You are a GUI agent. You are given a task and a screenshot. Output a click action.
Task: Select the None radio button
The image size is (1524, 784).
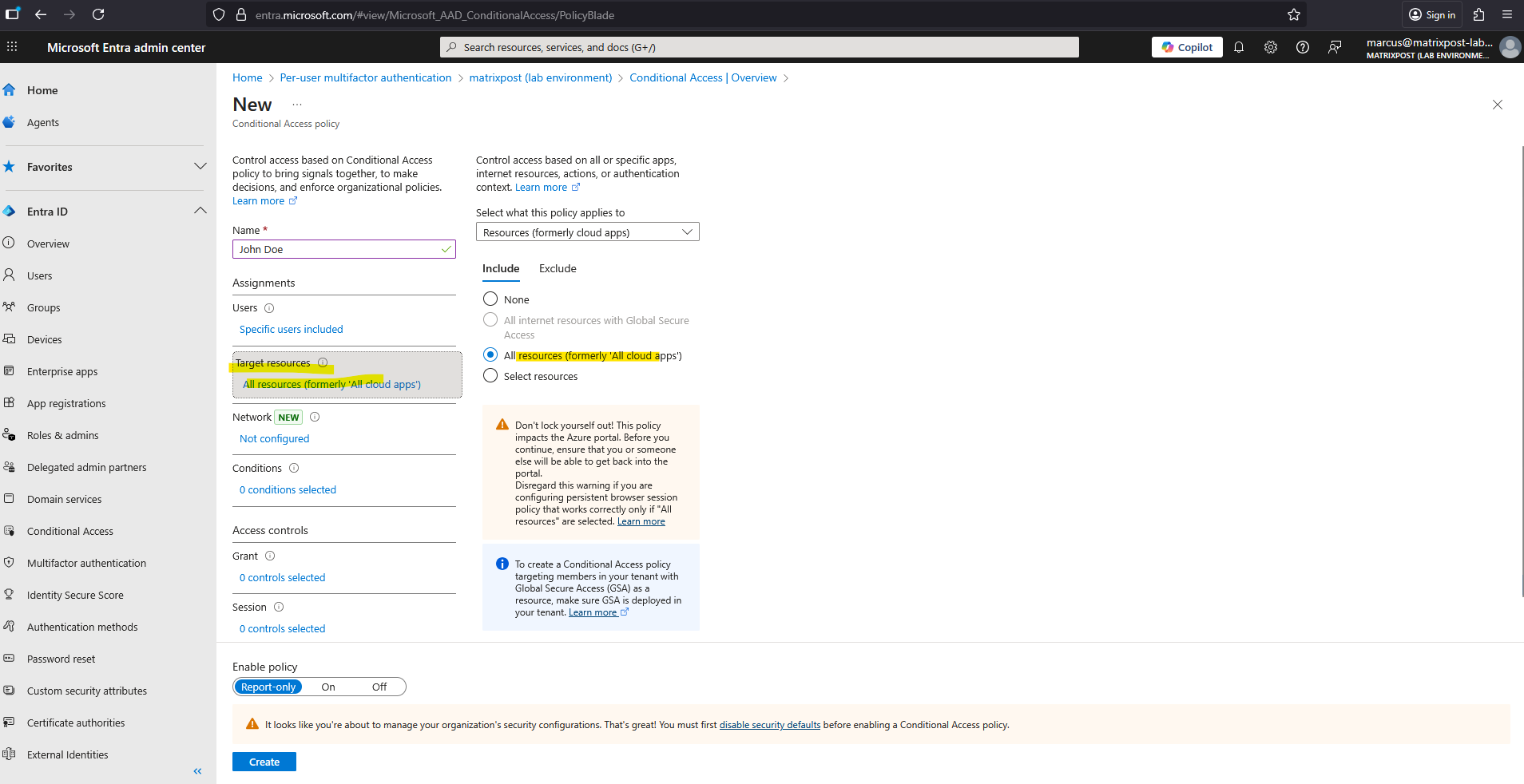[x=490, y=299]
